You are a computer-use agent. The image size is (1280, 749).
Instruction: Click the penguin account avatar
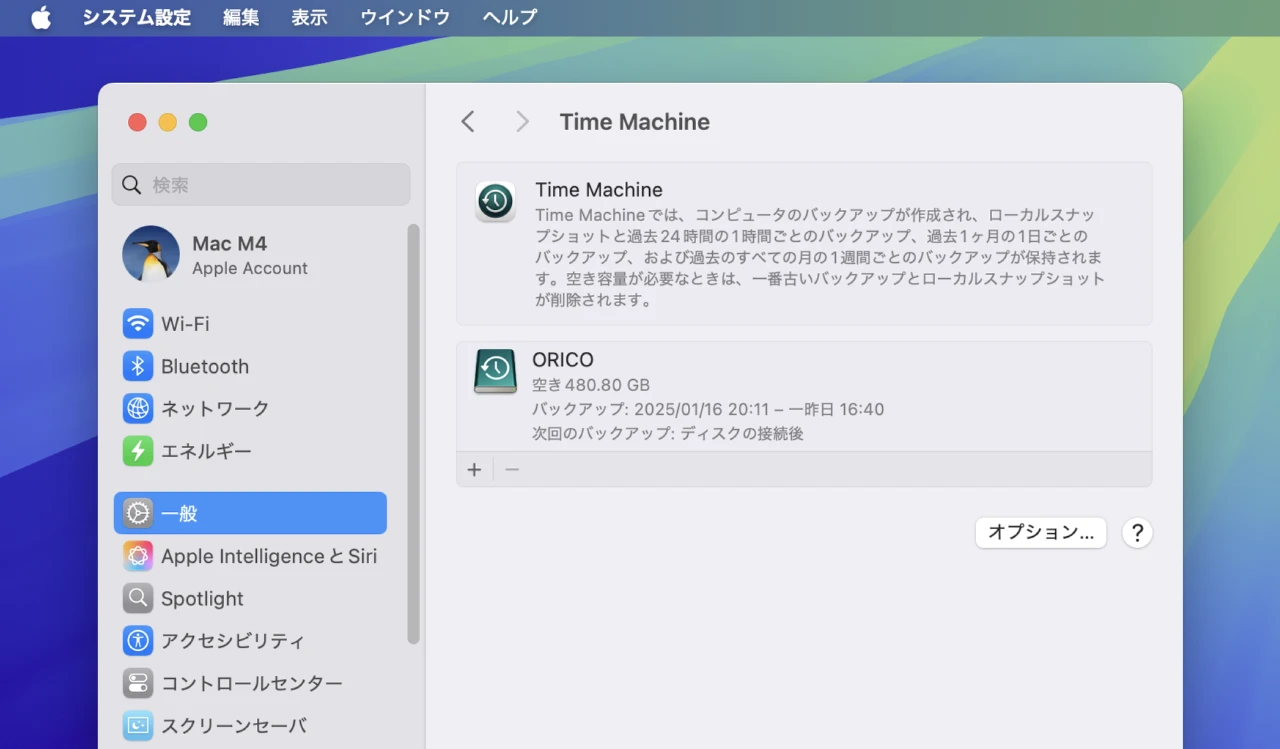[x=151, y=254]
